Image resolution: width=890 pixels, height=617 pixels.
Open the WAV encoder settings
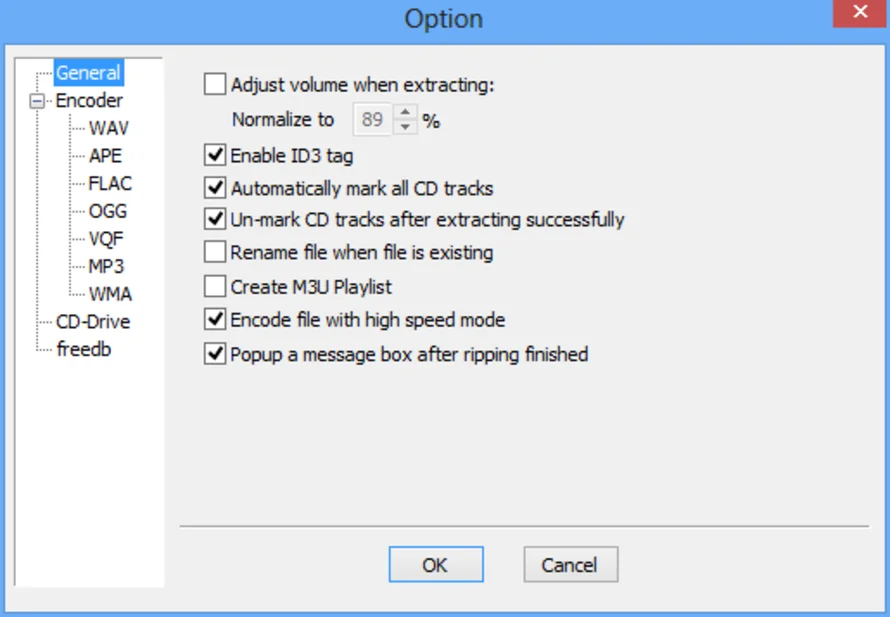tap(108, 128)
